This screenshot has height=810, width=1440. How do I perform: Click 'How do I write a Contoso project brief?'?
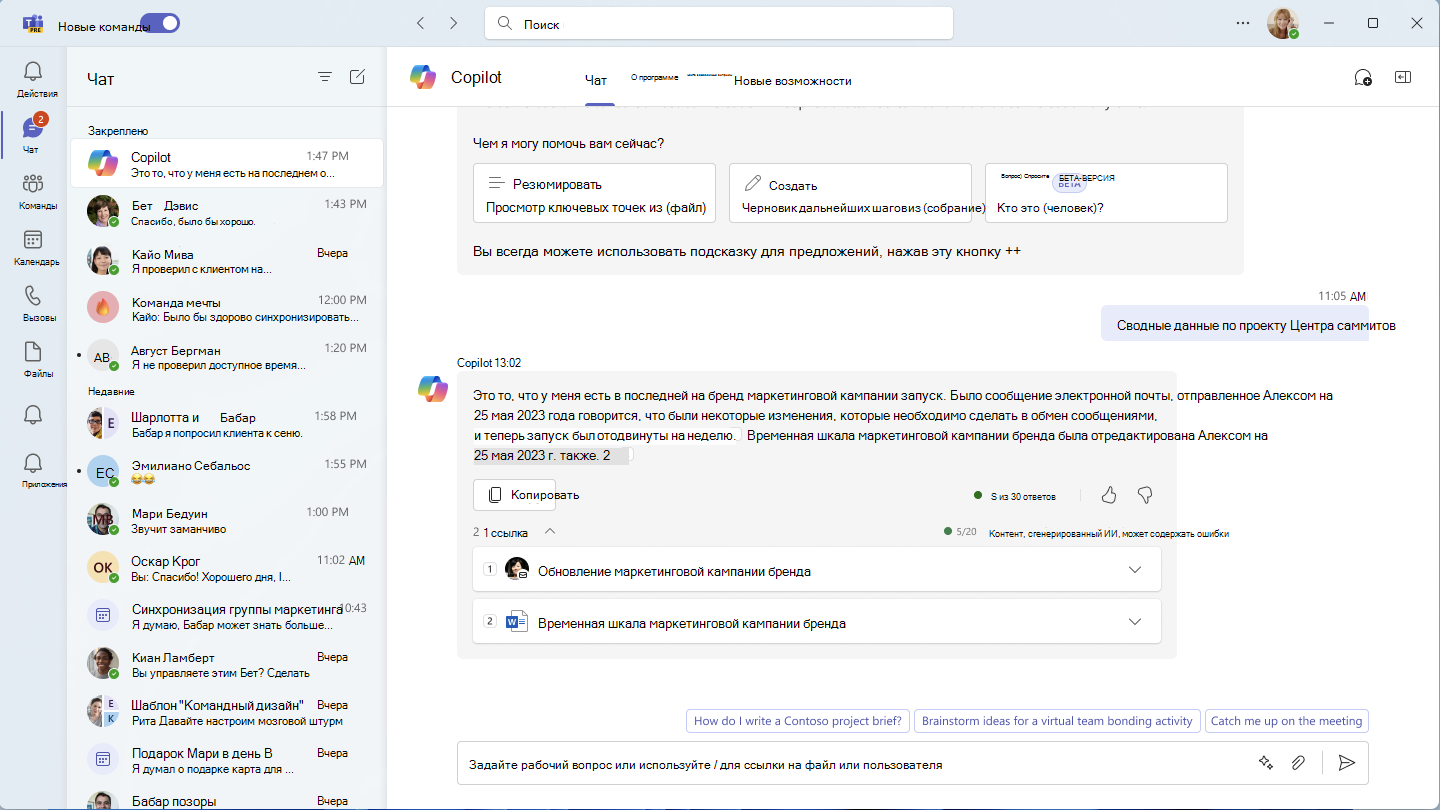798,721
